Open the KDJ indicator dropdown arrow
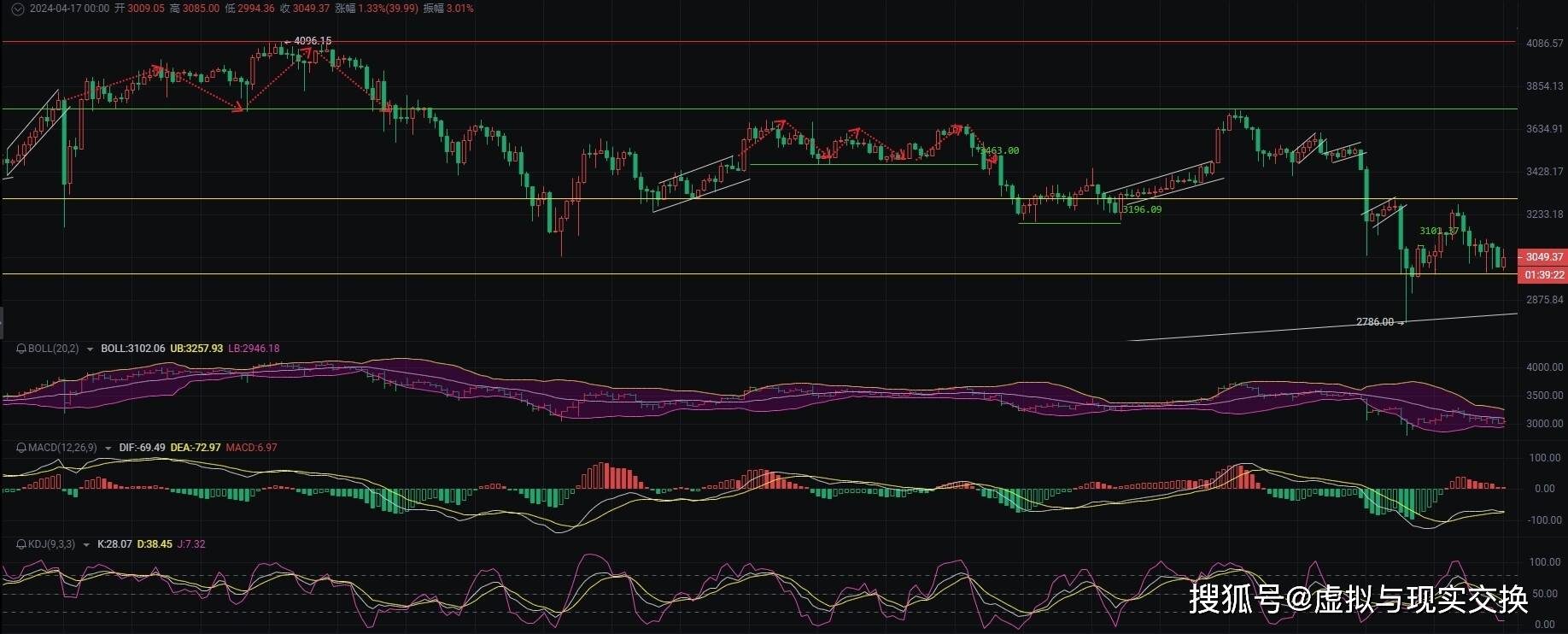 pos(86,545)
